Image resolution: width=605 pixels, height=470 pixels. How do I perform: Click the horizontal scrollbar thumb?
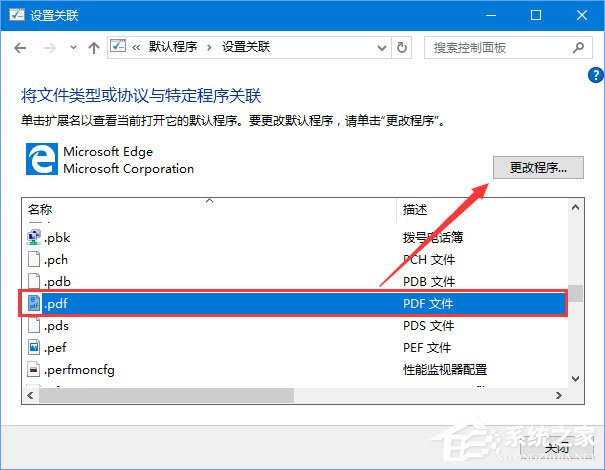166,396
